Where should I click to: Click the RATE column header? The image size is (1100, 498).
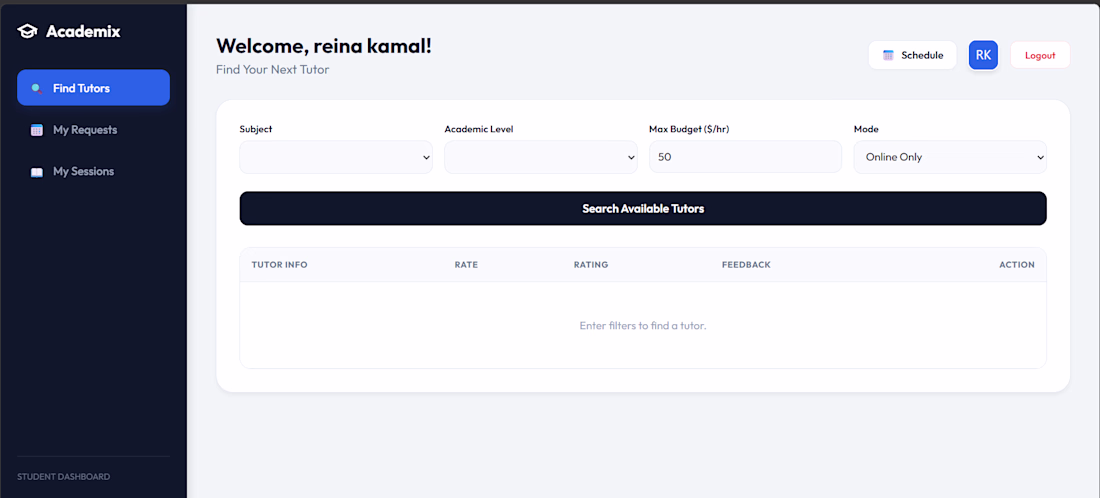[466, 264]
